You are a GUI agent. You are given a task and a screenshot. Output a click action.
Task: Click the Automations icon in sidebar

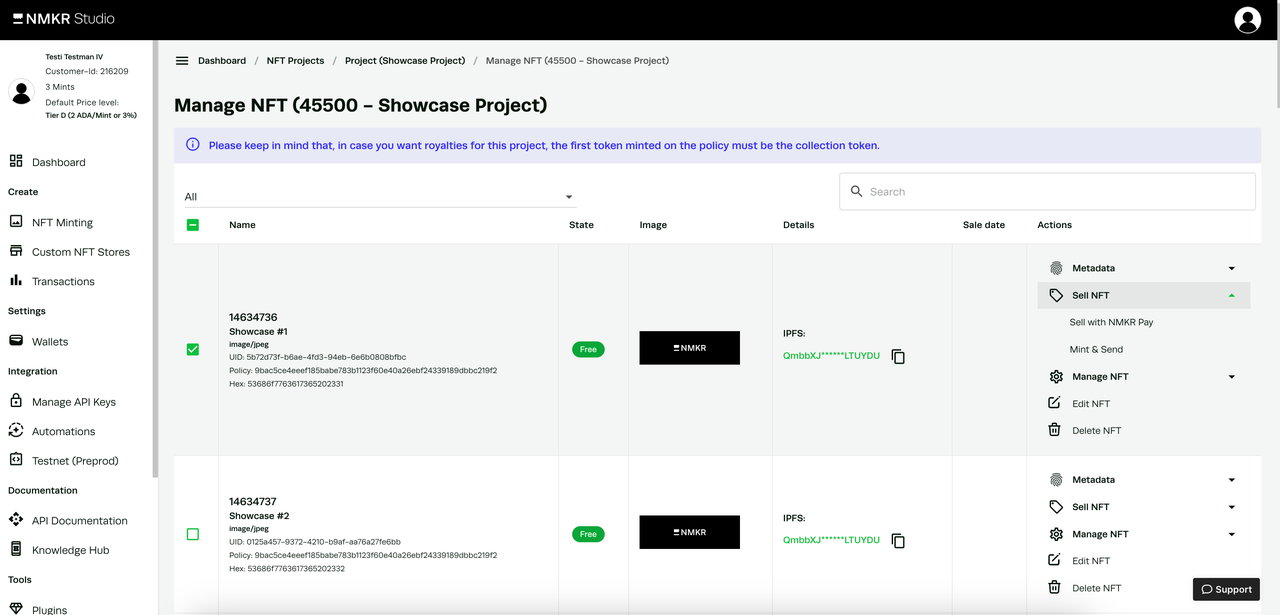16,431
